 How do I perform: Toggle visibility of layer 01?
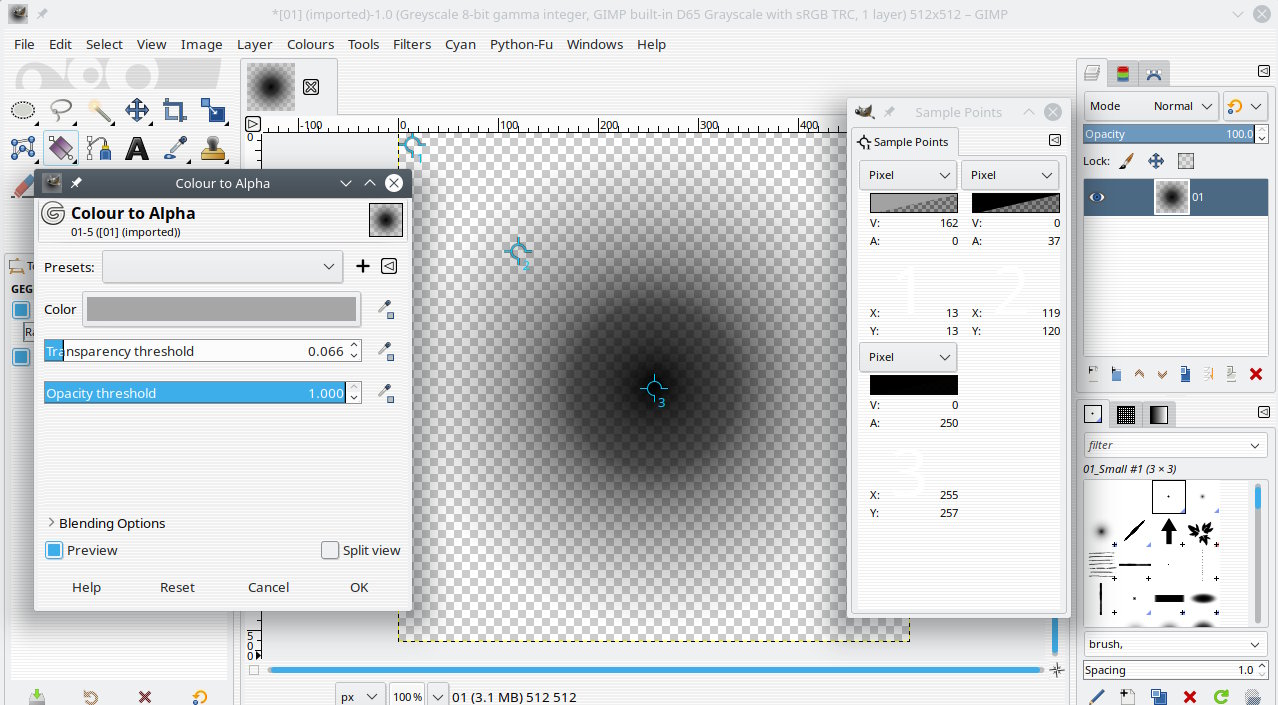[x=1097, y=197]
